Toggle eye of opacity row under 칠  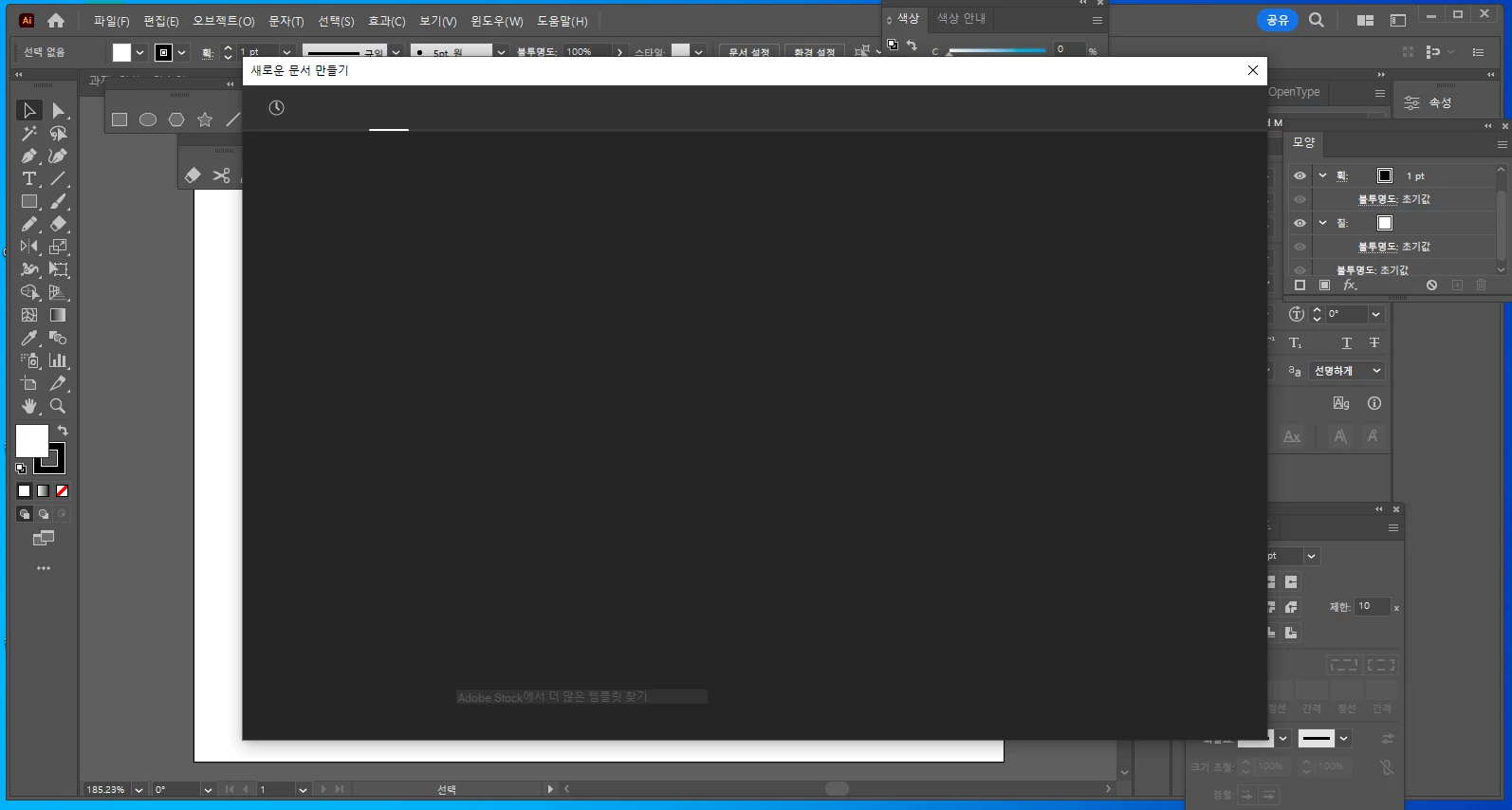[x=1300, y=247]
